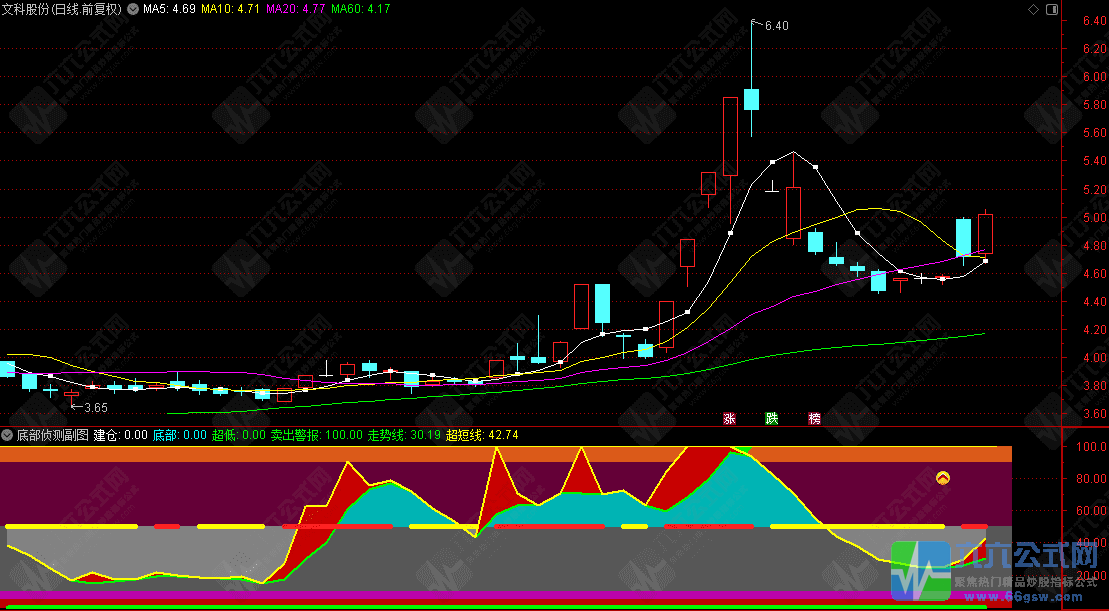1109x611 pixels.
Task: Click the green 跌 marker below the chart
Action: click(x=772, y=418)
